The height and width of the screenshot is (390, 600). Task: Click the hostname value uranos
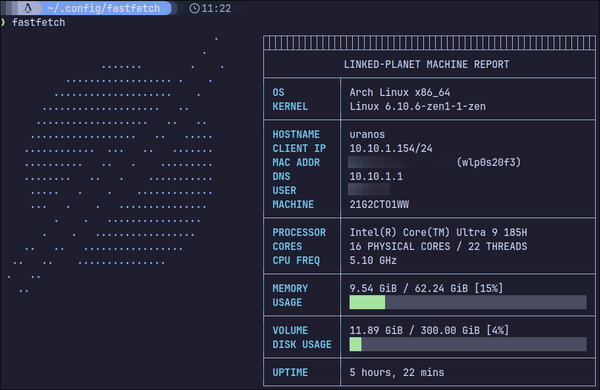367,135
